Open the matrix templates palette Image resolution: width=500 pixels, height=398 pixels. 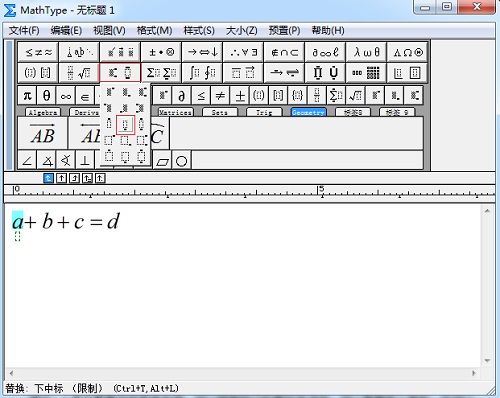[366, 73]
